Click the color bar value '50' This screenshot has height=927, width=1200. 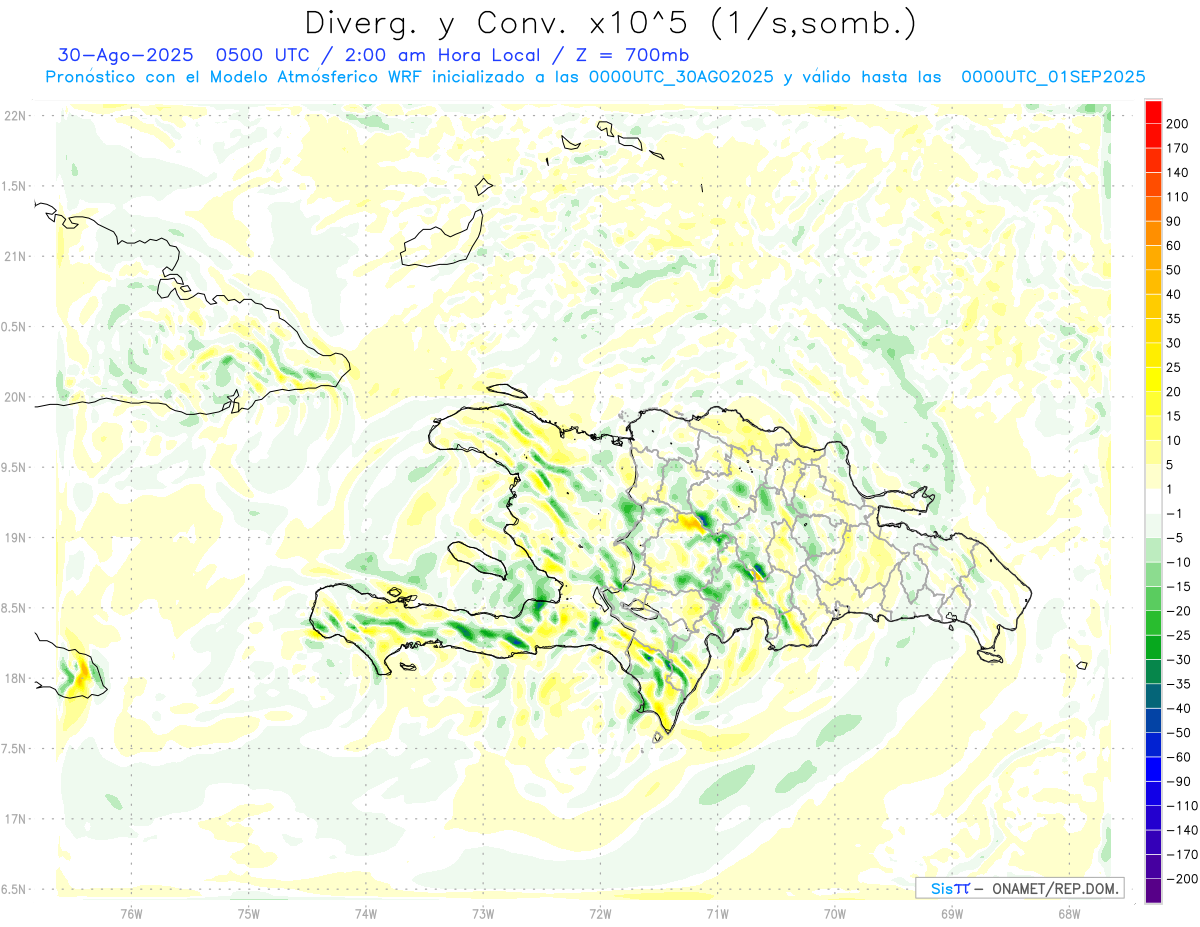click(1175, 270)
